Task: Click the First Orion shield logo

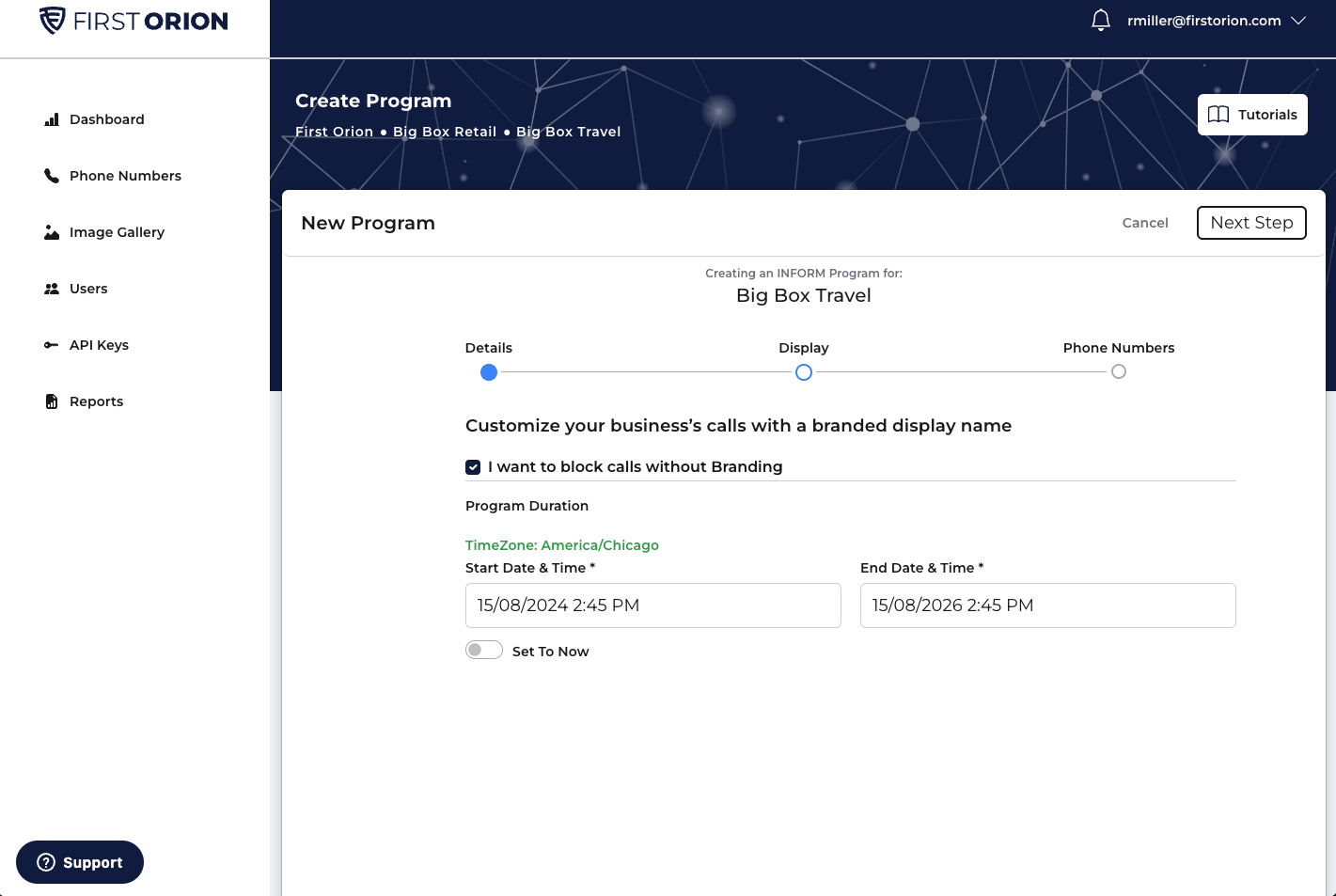Action: [x=53, y=21]
